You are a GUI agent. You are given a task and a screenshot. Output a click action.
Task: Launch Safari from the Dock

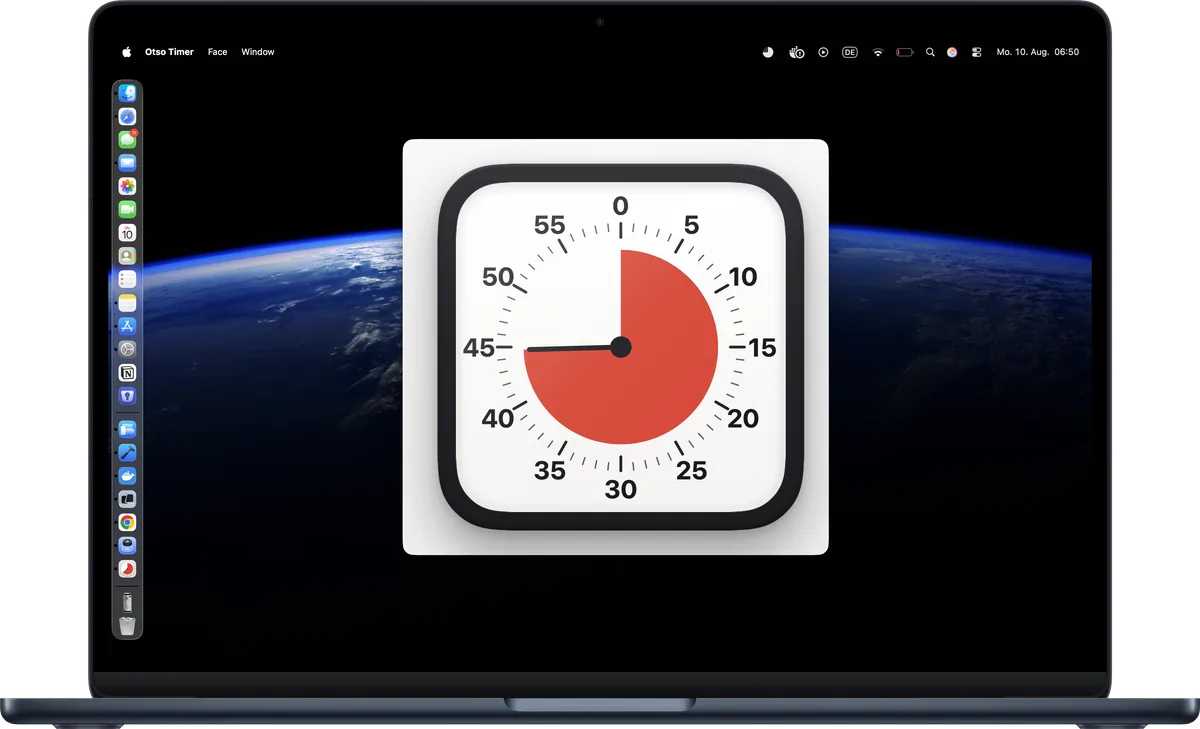click(x=127, y=116)
